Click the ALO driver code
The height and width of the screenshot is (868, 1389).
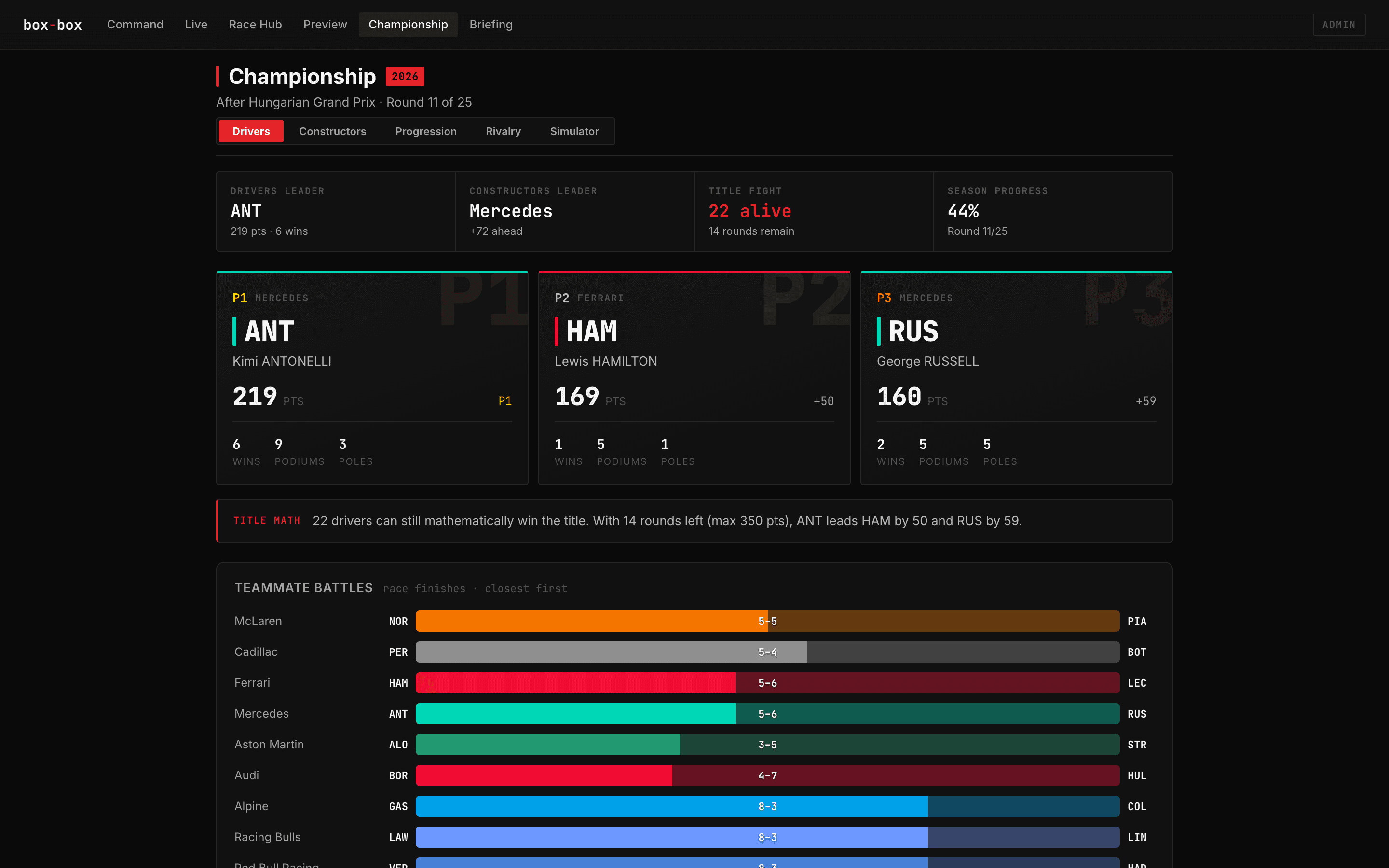(x=398, y=745)
